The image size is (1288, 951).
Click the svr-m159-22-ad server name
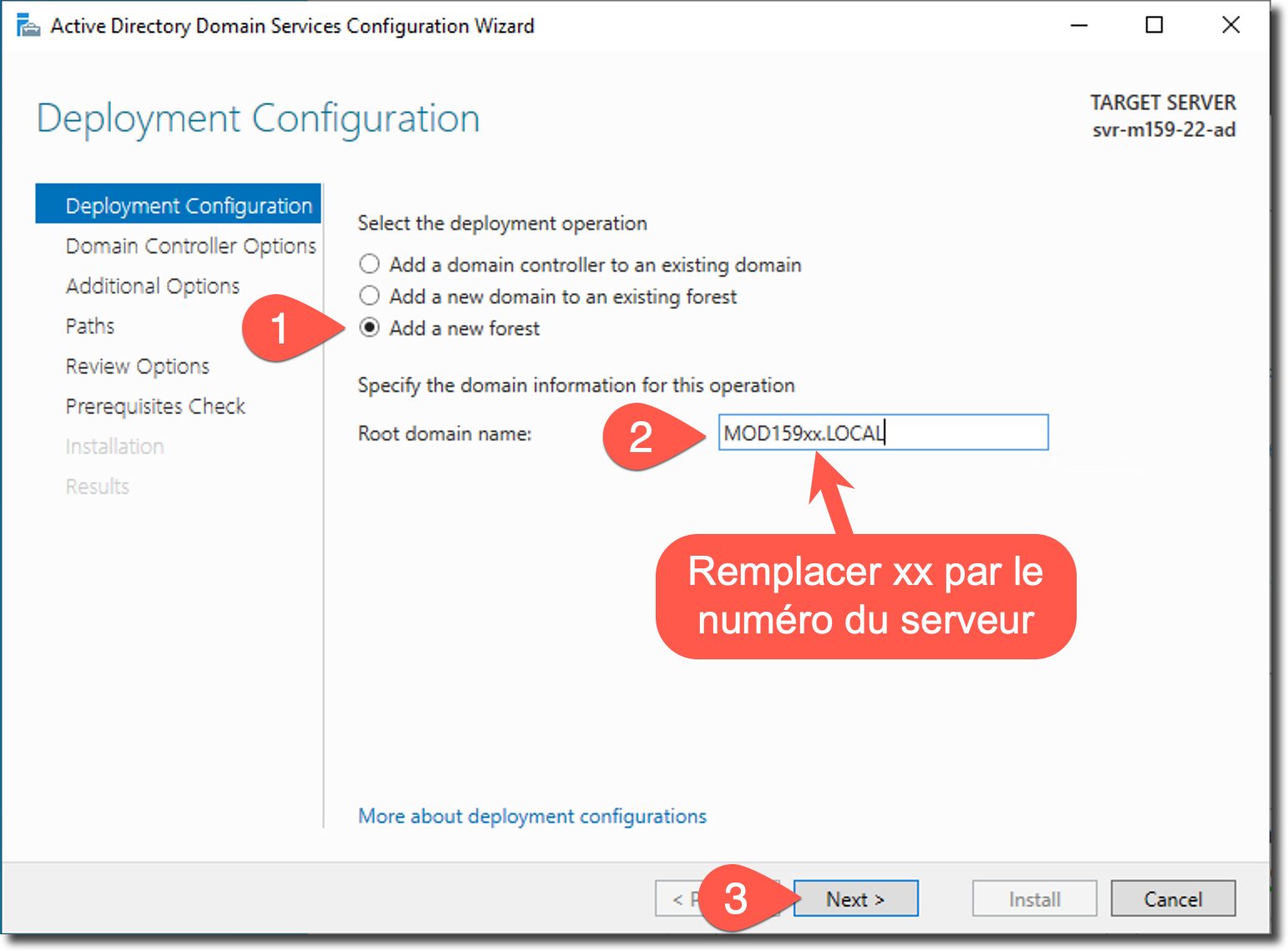[1164, 130]
